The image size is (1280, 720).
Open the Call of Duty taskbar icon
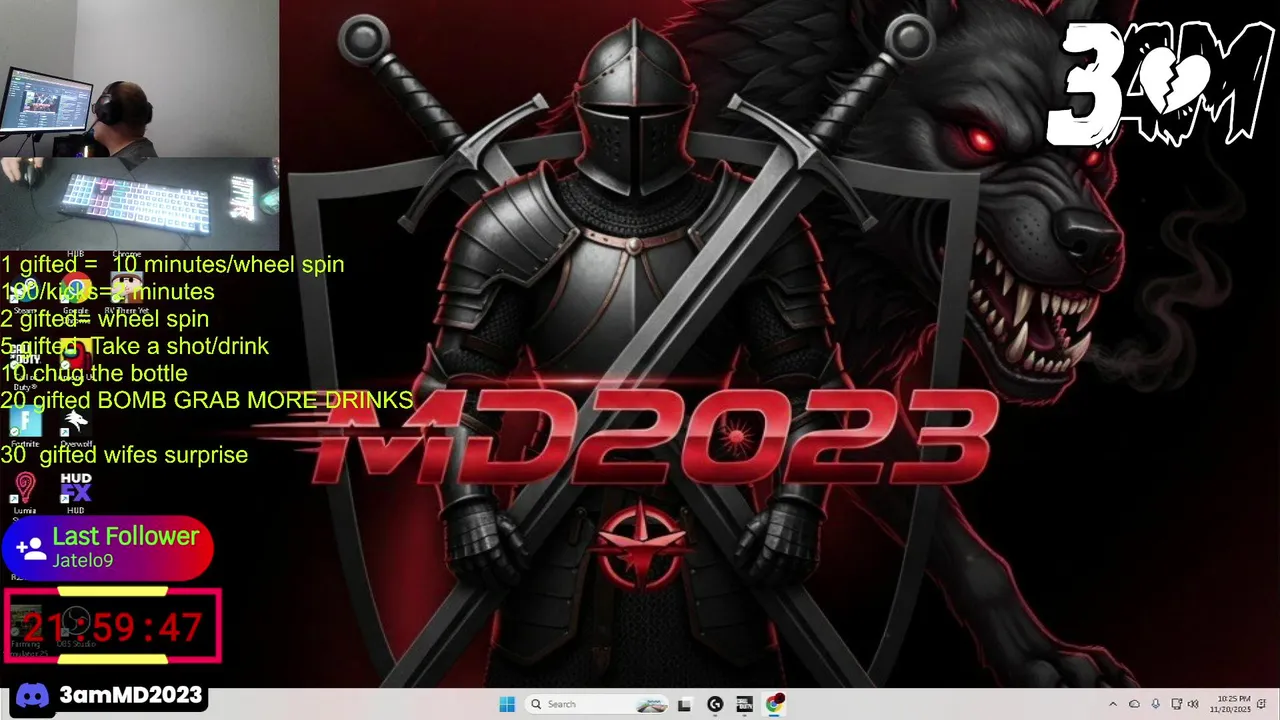(x=745, y=704)
